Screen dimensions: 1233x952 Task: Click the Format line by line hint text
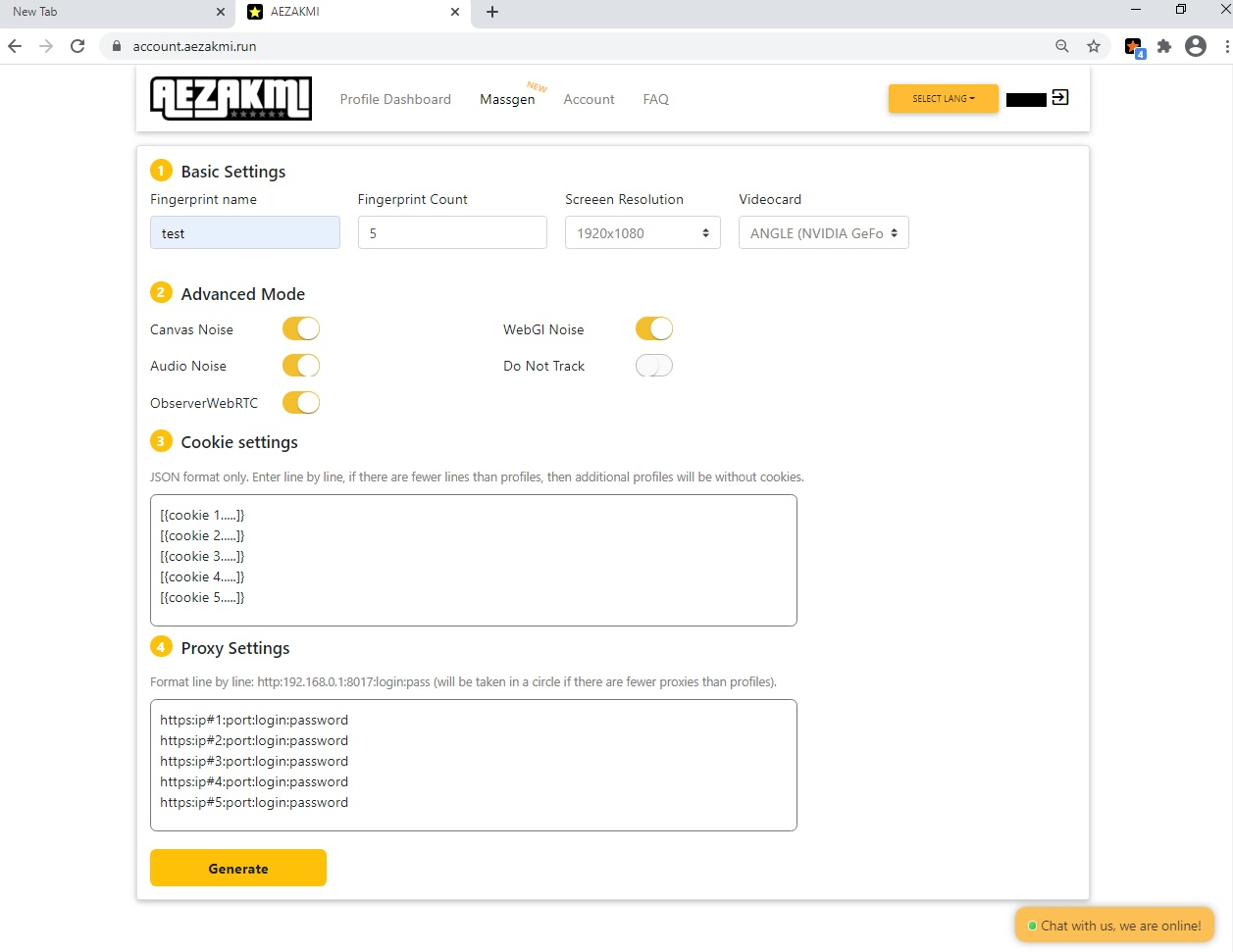[x=463, y=682]
